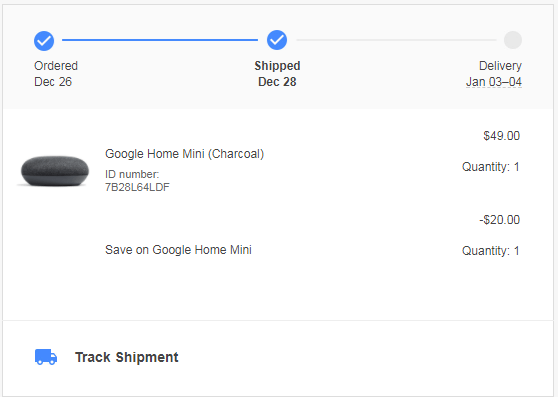Click the blue progress line between Ordered and Shipped
558x397 pixels.
click(160, 40)
